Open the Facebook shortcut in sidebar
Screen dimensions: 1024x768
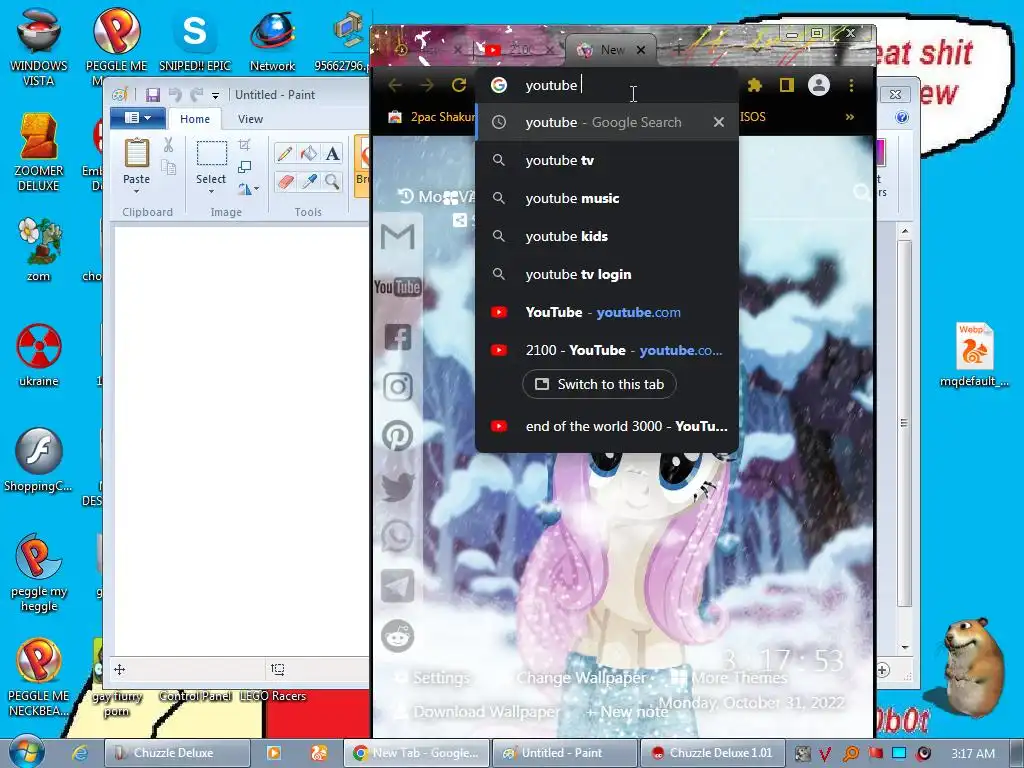point(398,337)
